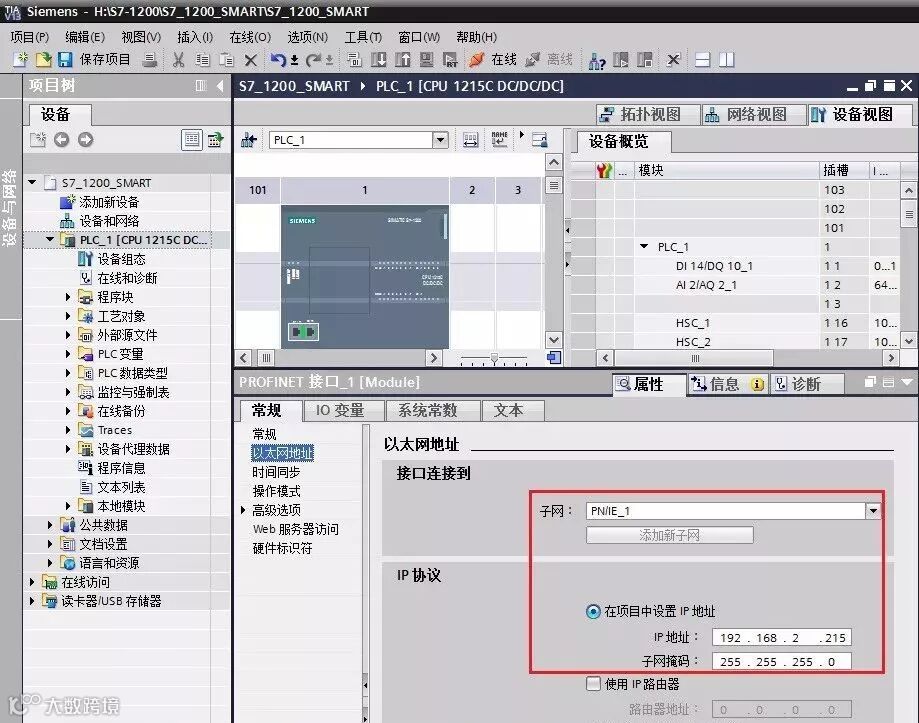Open the 信息 inspector tab

[727, 384]
